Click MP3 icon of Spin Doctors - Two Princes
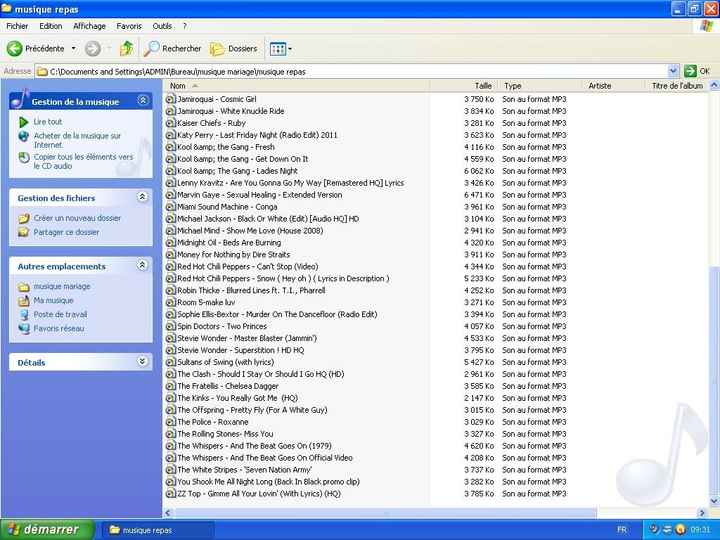This screenshot has width=720, height=540. pos(170,326)
